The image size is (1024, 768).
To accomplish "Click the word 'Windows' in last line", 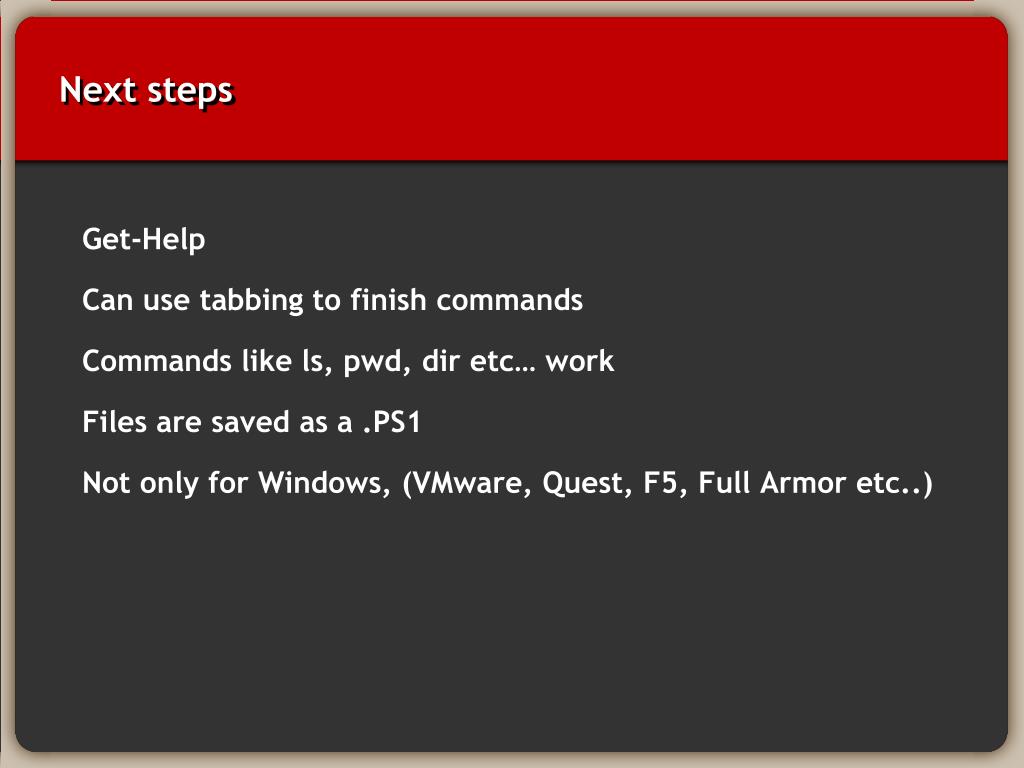I will tap(320, 483).
